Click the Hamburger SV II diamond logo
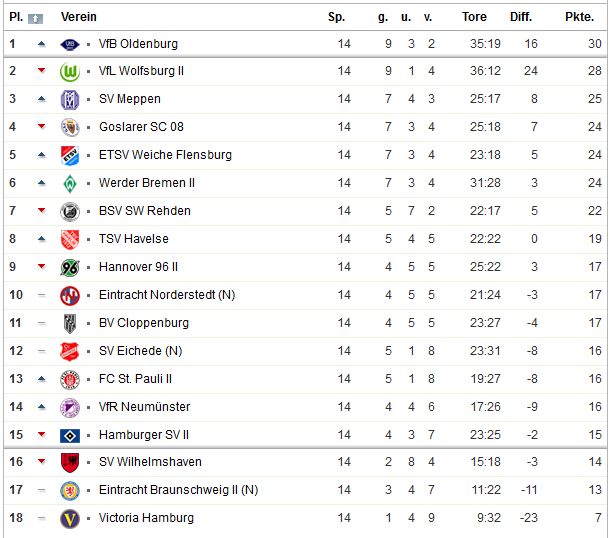The height and width of the screenshot is (538, 610). coord(70,436)
